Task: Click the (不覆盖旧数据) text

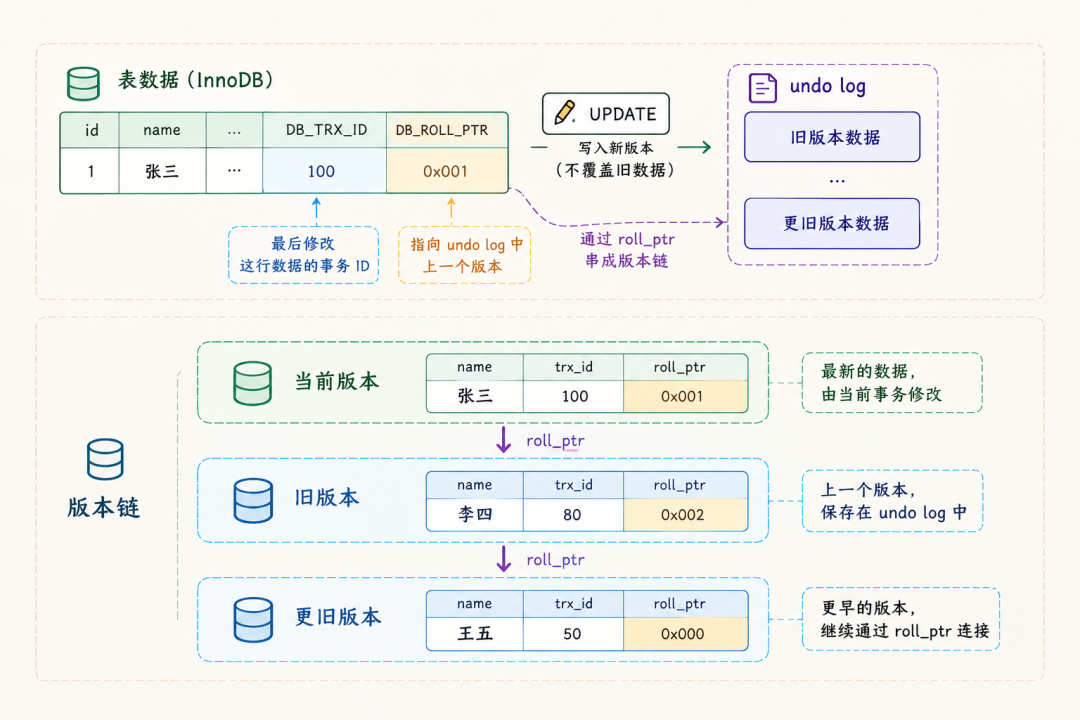Action: point(615,169)
